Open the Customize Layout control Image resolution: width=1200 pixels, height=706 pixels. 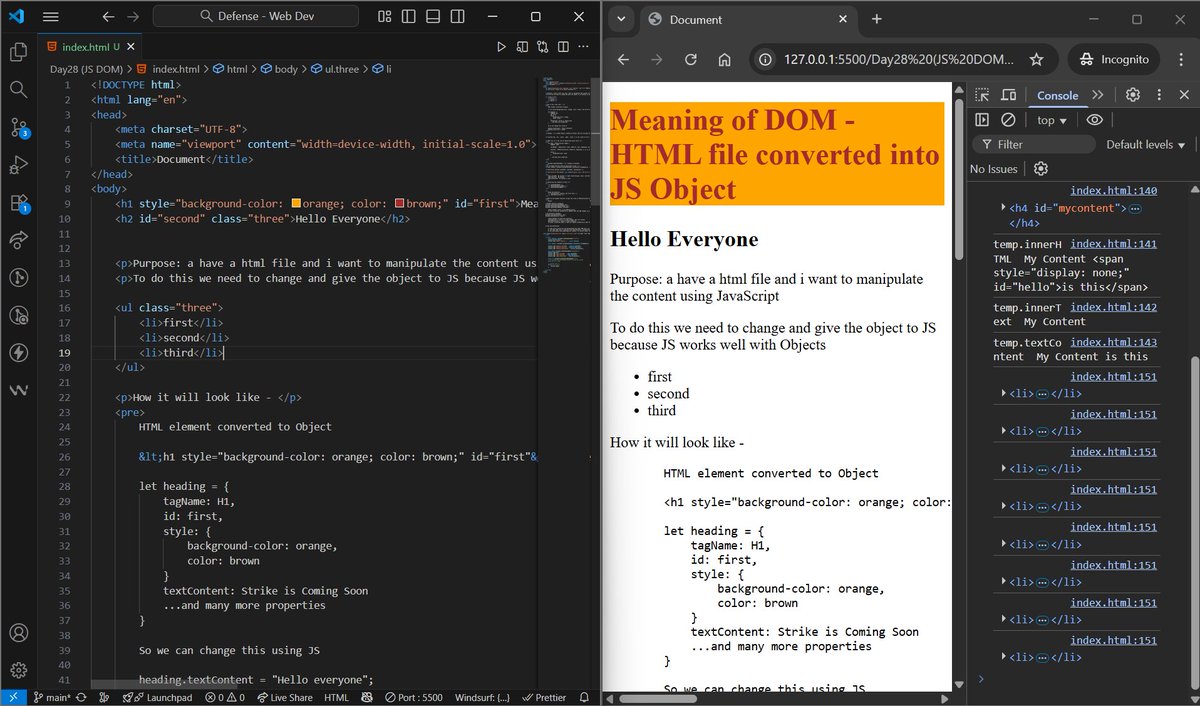pyautogui.click(x=386, y=17)
